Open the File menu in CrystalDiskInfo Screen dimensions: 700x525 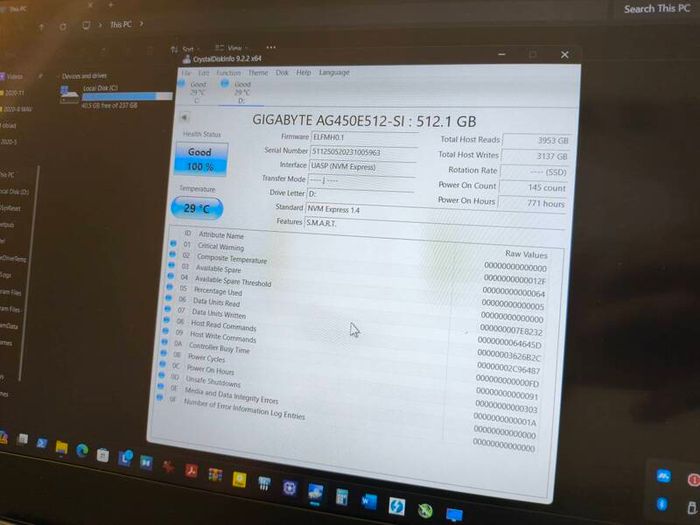click(x=186, y=73)
